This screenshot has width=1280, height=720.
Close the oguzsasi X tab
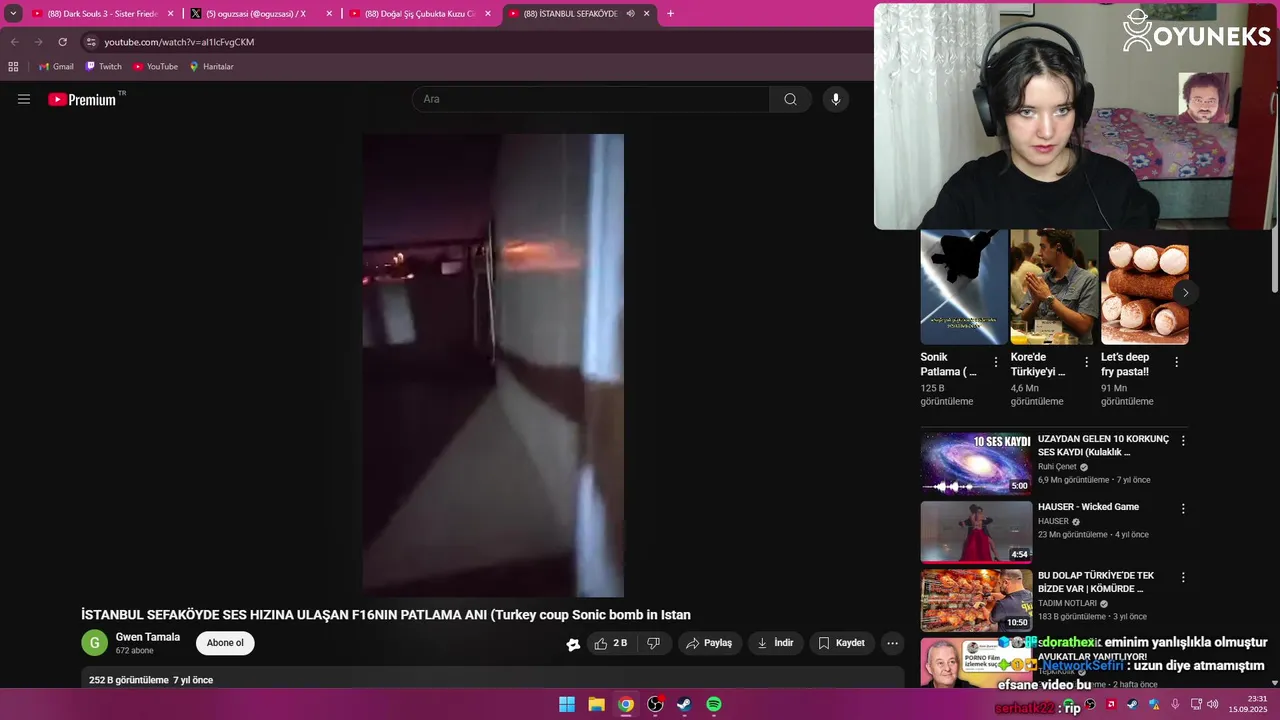click(329, 14)
